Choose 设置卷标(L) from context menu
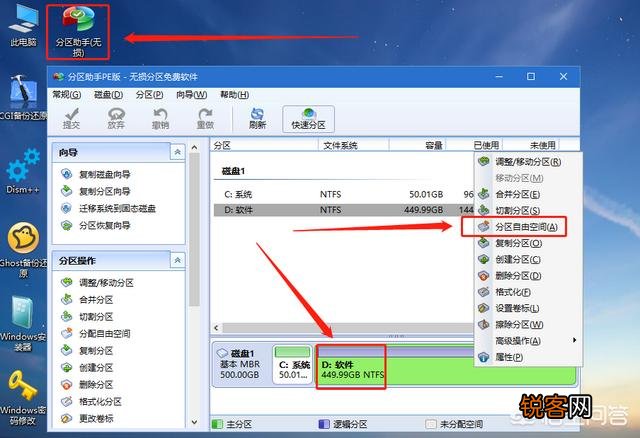This screenshot has height=438, width=640. (x=528, y=309)
